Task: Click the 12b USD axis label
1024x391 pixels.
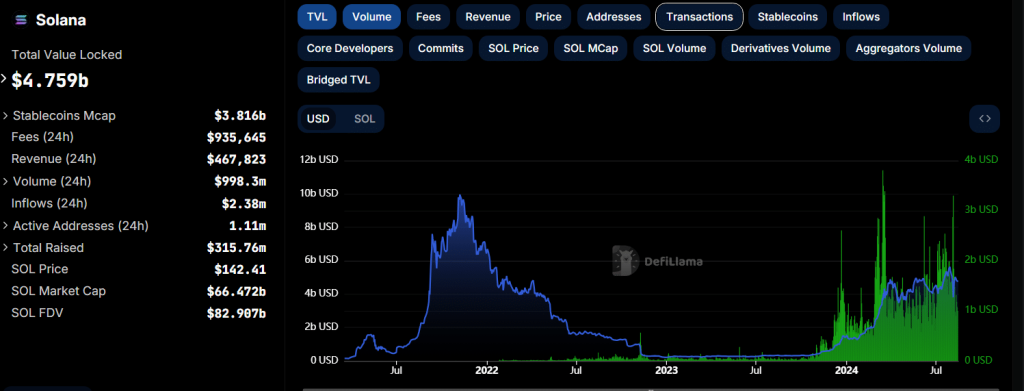Action: point(319,160)
